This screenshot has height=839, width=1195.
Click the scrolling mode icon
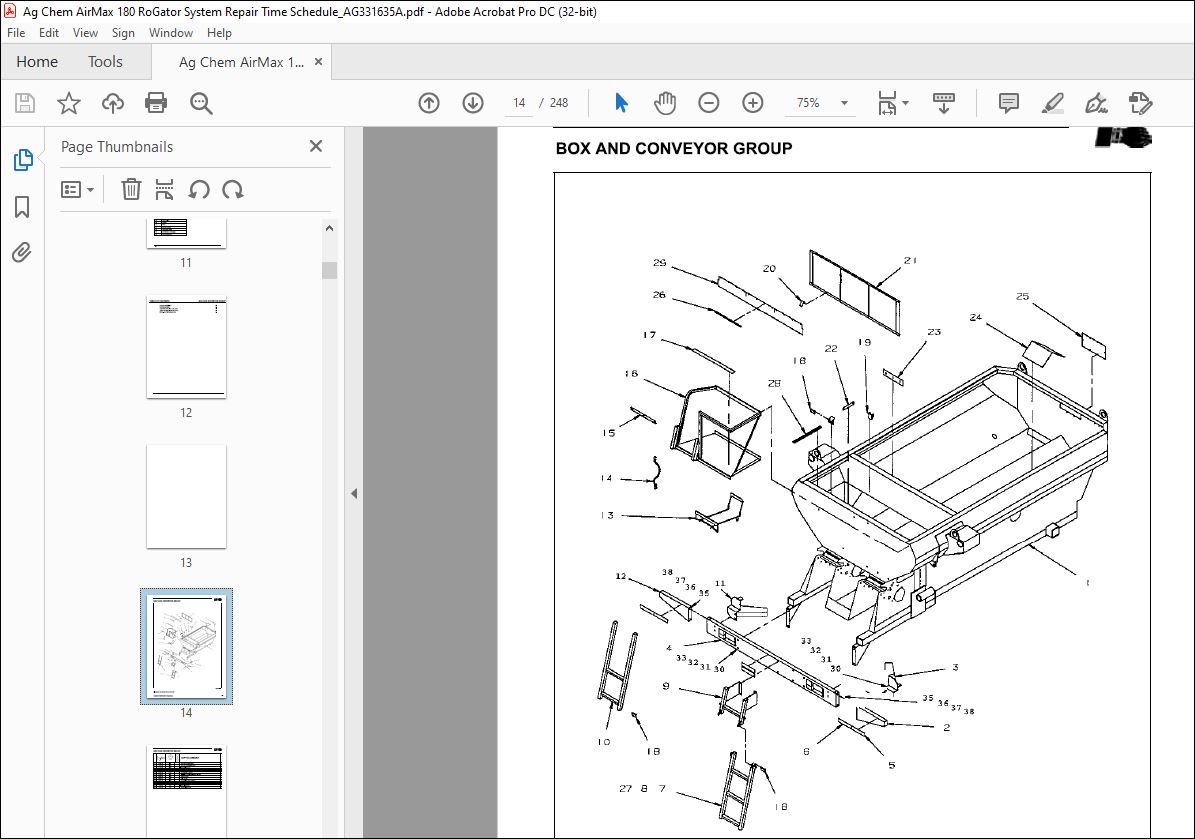pyautogui.click(x=944, y=103)
